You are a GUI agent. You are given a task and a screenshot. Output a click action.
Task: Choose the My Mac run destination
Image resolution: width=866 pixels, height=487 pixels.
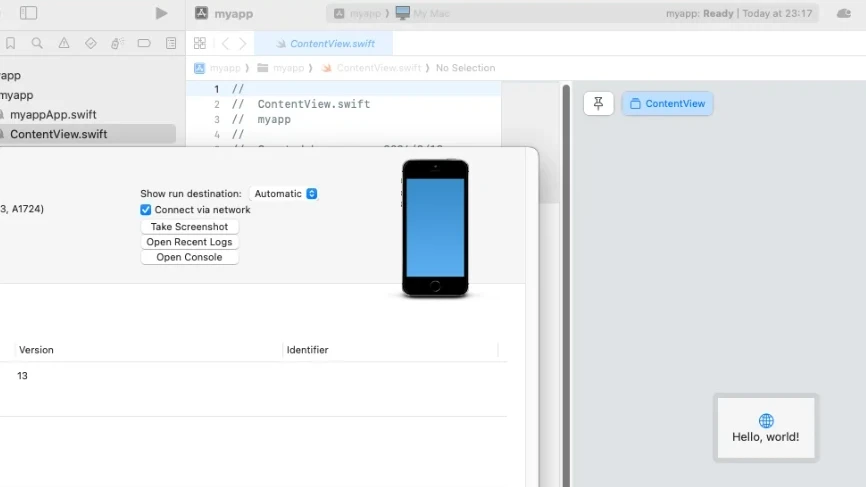(x=424, y=14)
